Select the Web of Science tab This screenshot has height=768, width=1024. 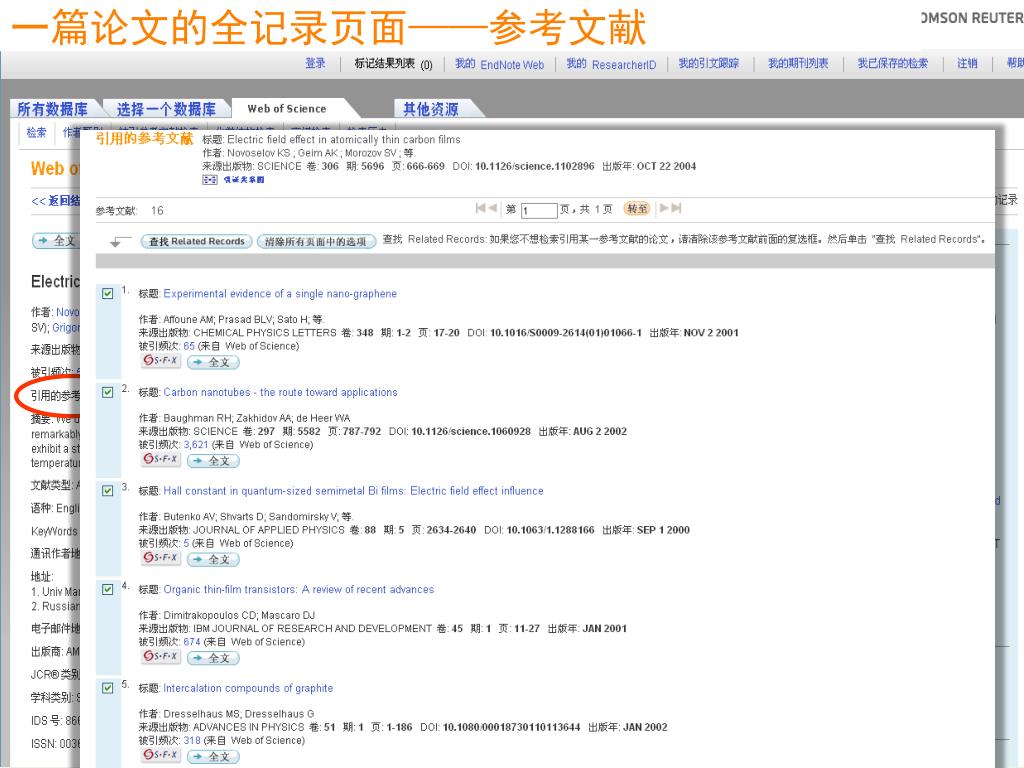pyautogui.click(x=287, y=109)
